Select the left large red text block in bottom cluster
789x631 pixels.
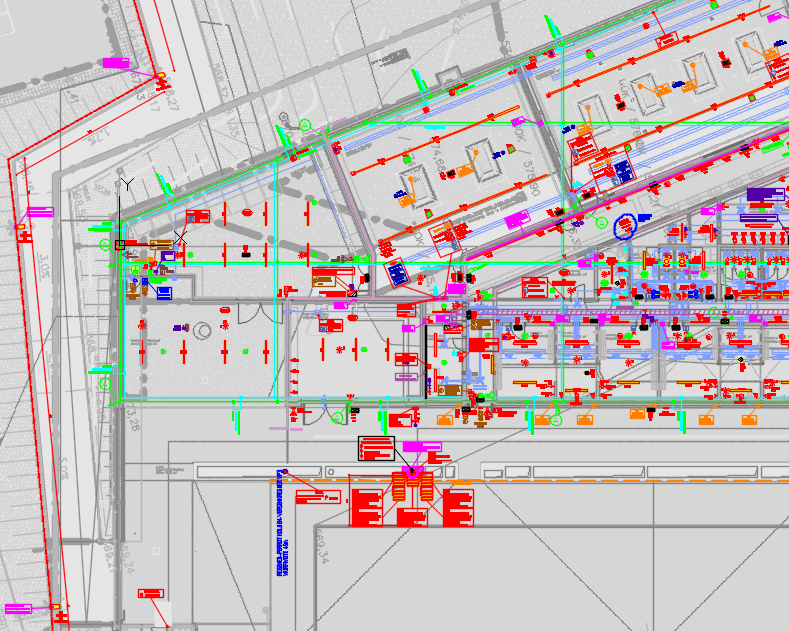[367, 508]
